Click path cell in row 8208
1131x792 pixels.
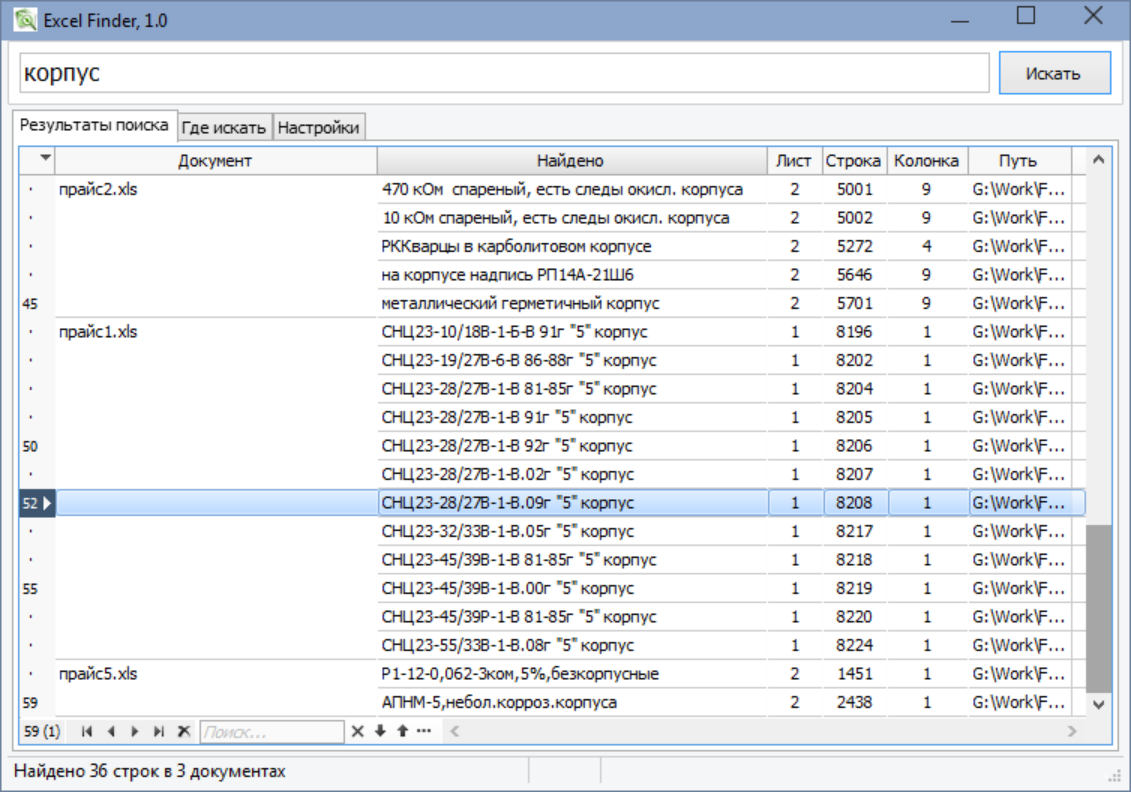pos(1019,503)
